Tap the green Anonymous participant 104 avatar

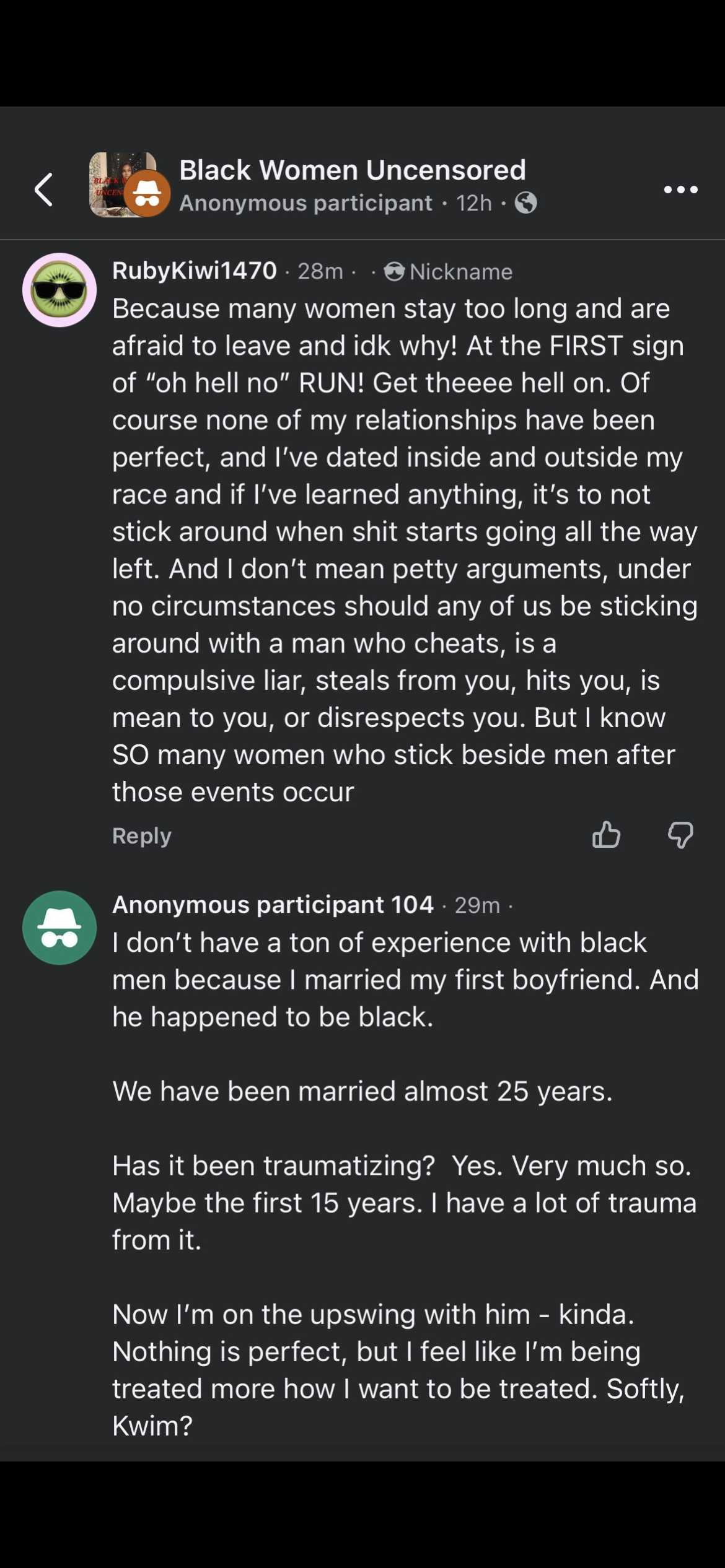coord(59,927)
